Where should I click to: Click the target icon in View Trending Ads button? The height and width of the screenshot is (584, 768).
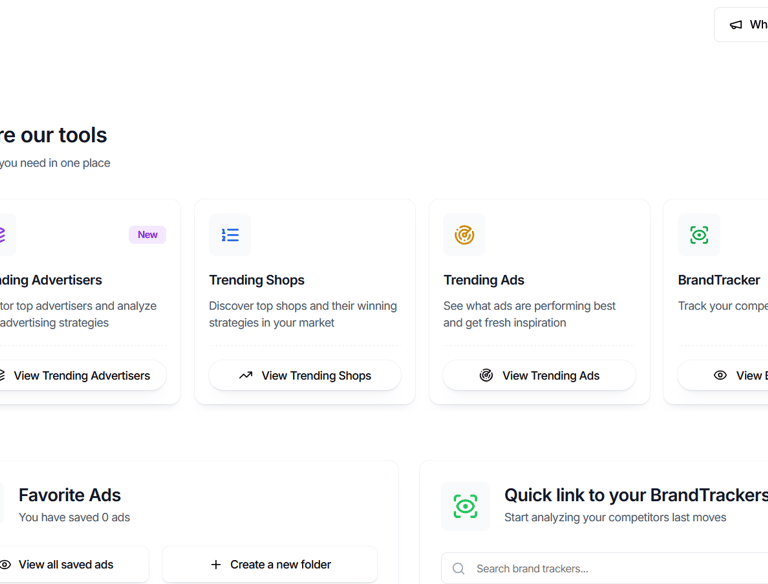tap(486, 376)
